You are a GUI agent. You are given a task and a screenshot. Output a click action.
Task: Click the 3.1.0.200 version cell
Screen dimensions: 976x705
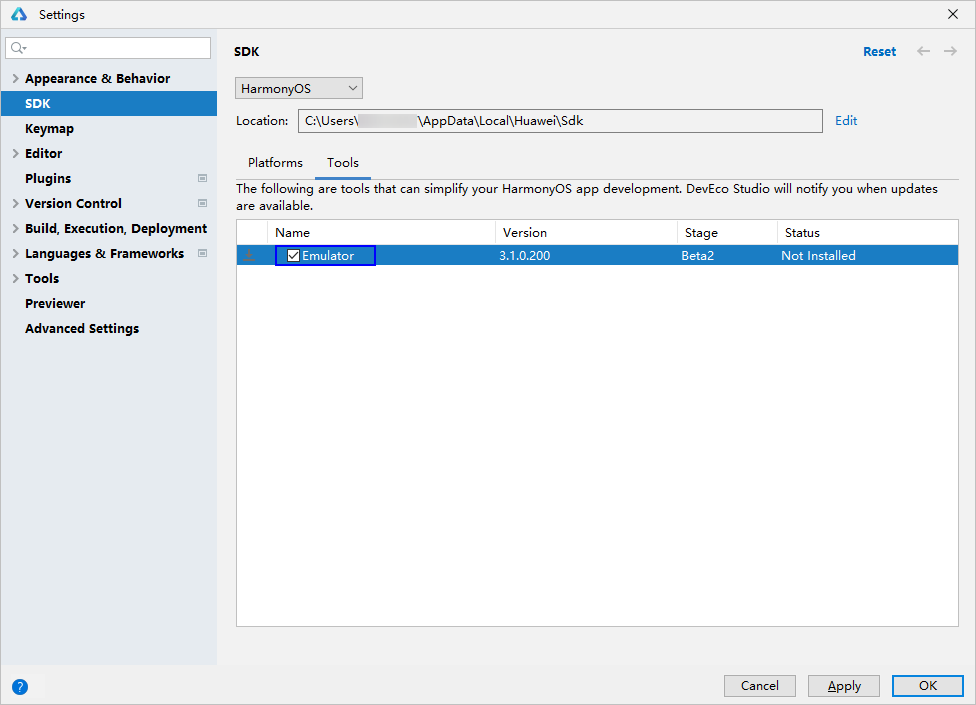pyautogui.click(x=525, y=256)
